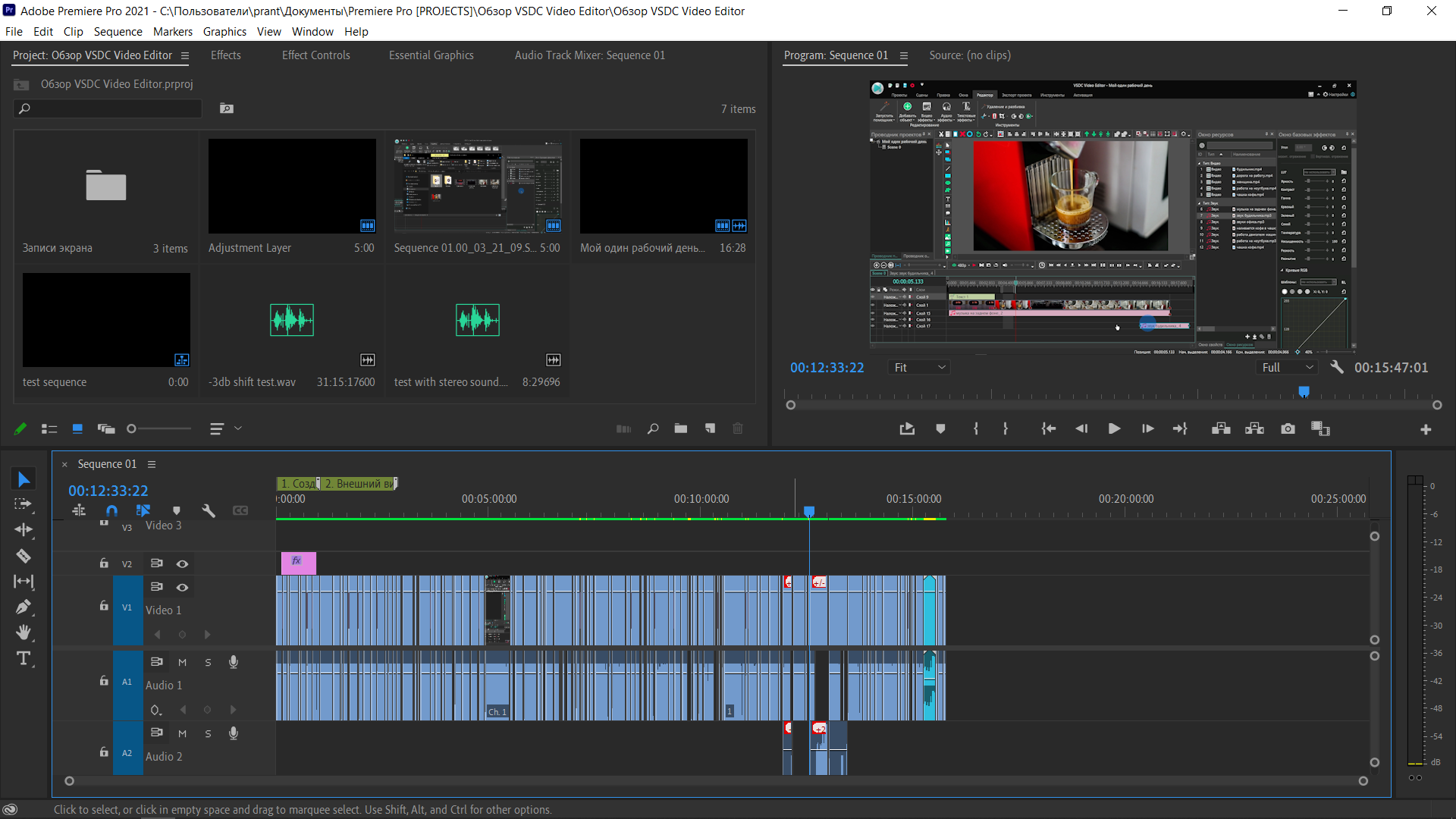Open the Full playback resolution dropdown
The height and width of the screenshot is (819, 1456).
click(1287, 367)
